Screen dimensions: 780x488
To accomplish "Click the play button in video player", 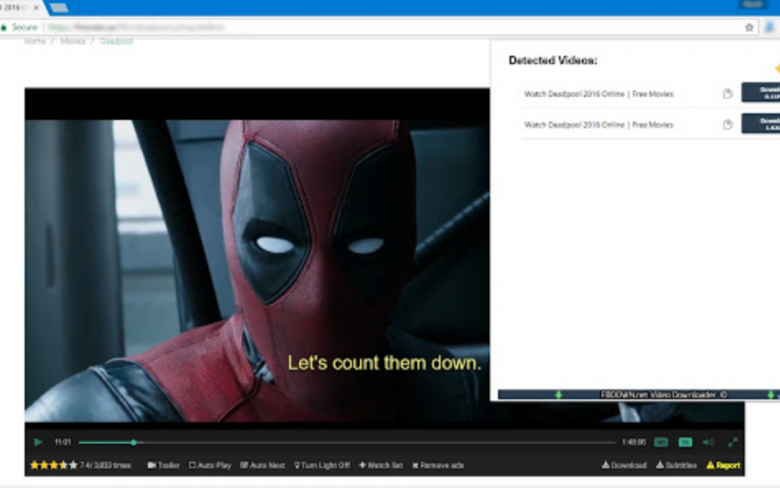I will tap(38, 442).
